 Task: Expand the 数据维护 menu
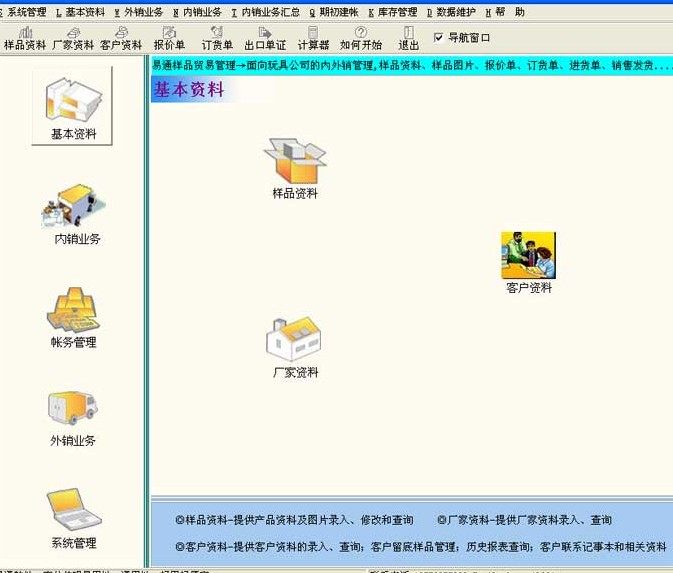(x=452, y=12)
